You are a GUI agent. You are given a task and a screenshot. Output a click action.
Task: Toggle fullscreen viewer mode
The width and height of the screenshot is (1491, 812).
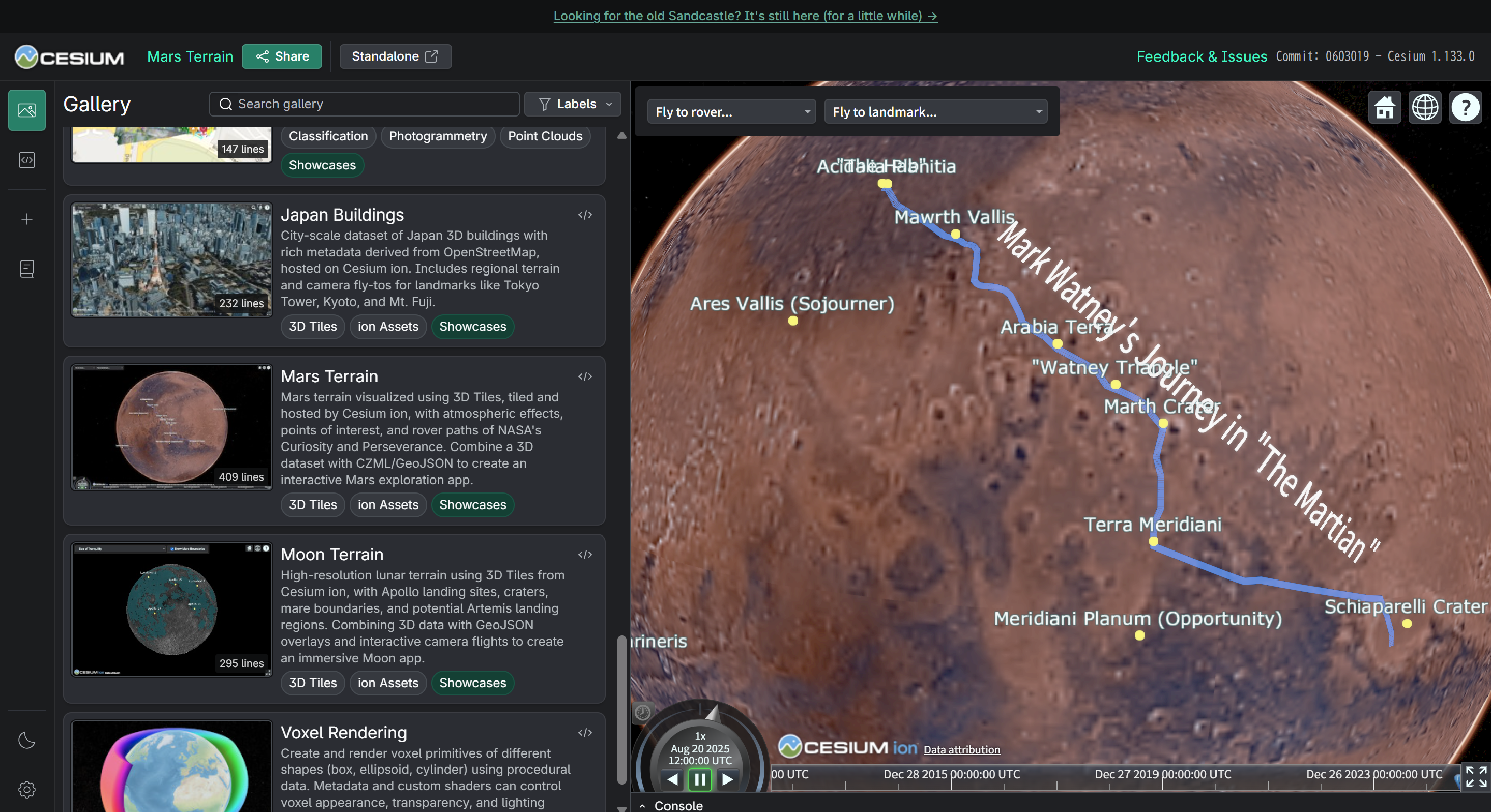[x=1476, y=777]
